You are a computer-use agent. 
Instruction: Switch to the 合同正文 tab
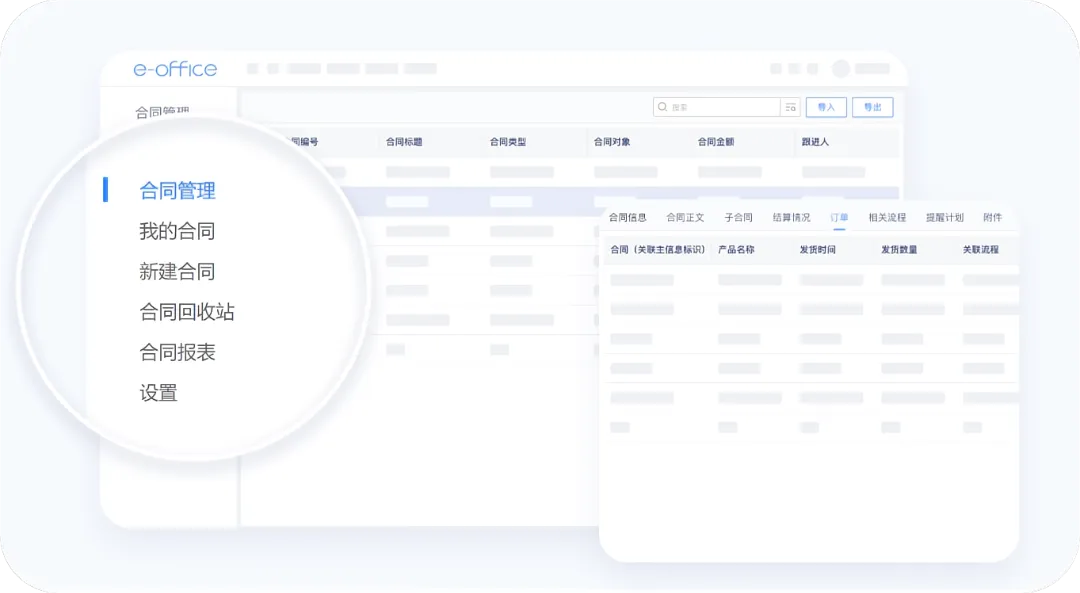click(685, 217)
